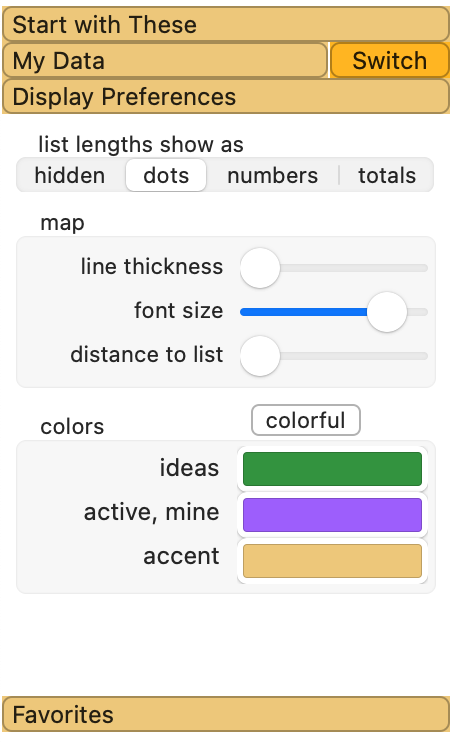The image size is (458, 742).
Task: Select totals for list lengths
Action: click(x=387, y=175)
